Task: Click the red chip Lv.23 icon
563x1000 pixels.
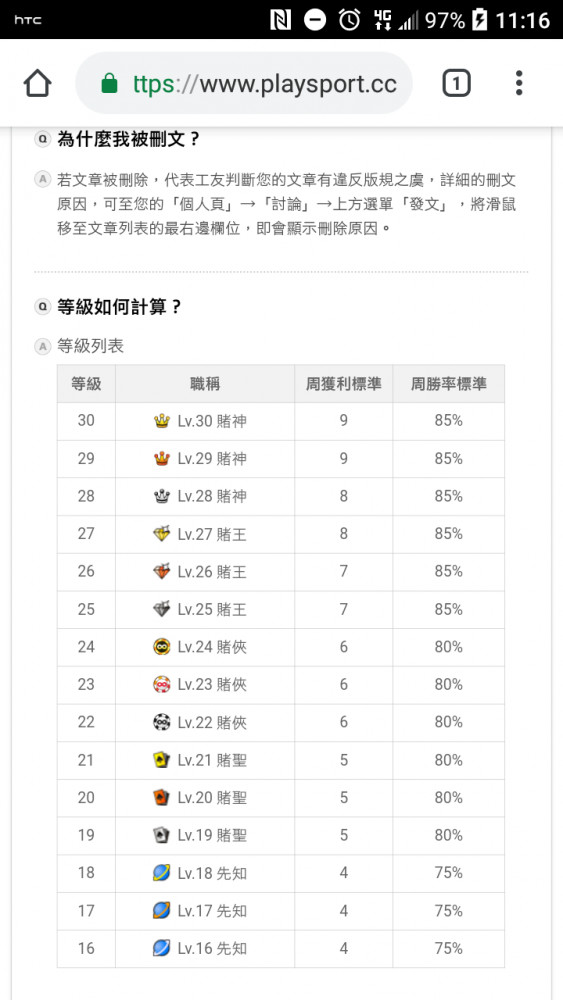Action: pyautogui.click(x=162, y=684)
